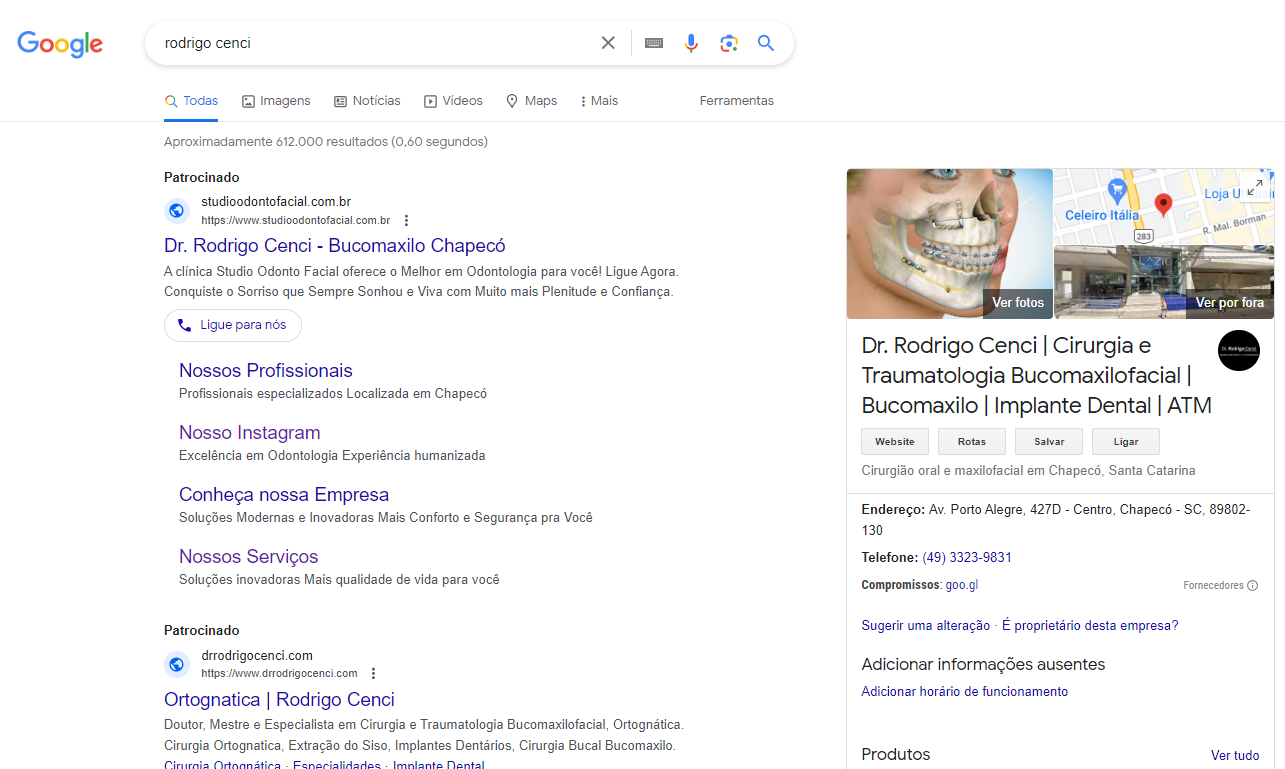
Task: Click the Salvar button
Action: coord(1049,441)
